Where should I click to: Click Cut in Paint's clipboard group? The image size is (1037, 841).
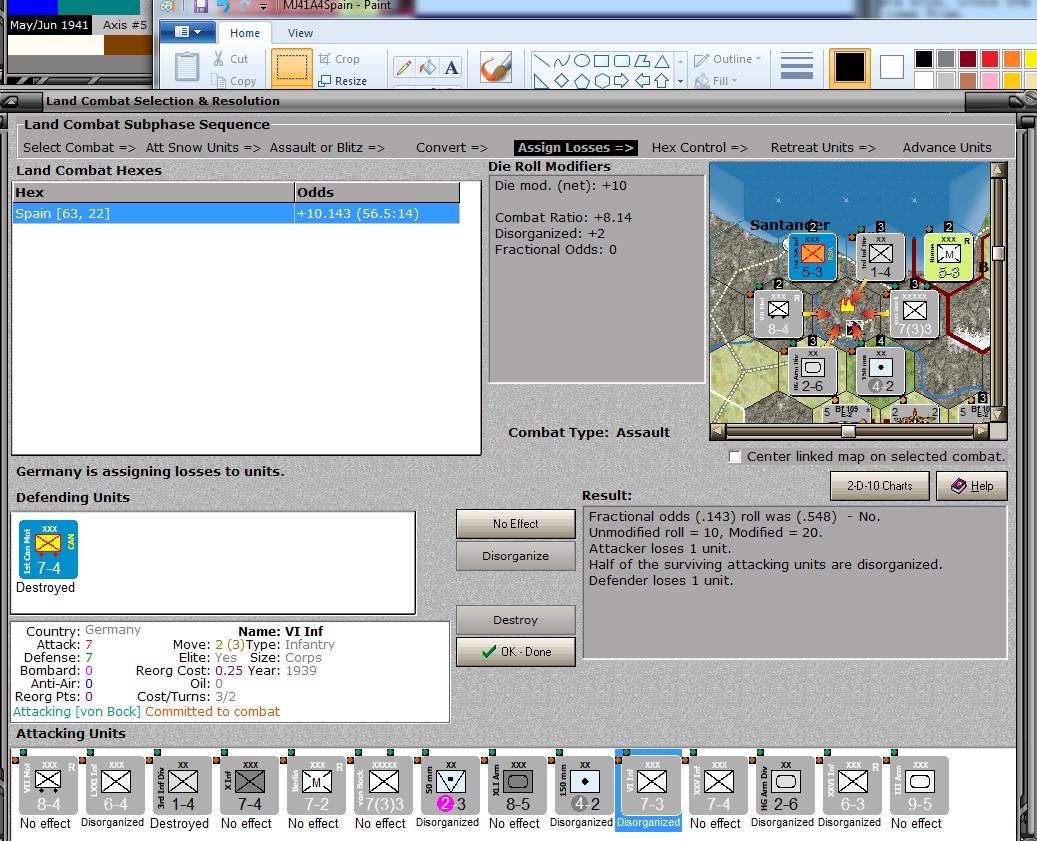[x=231, y=59]
